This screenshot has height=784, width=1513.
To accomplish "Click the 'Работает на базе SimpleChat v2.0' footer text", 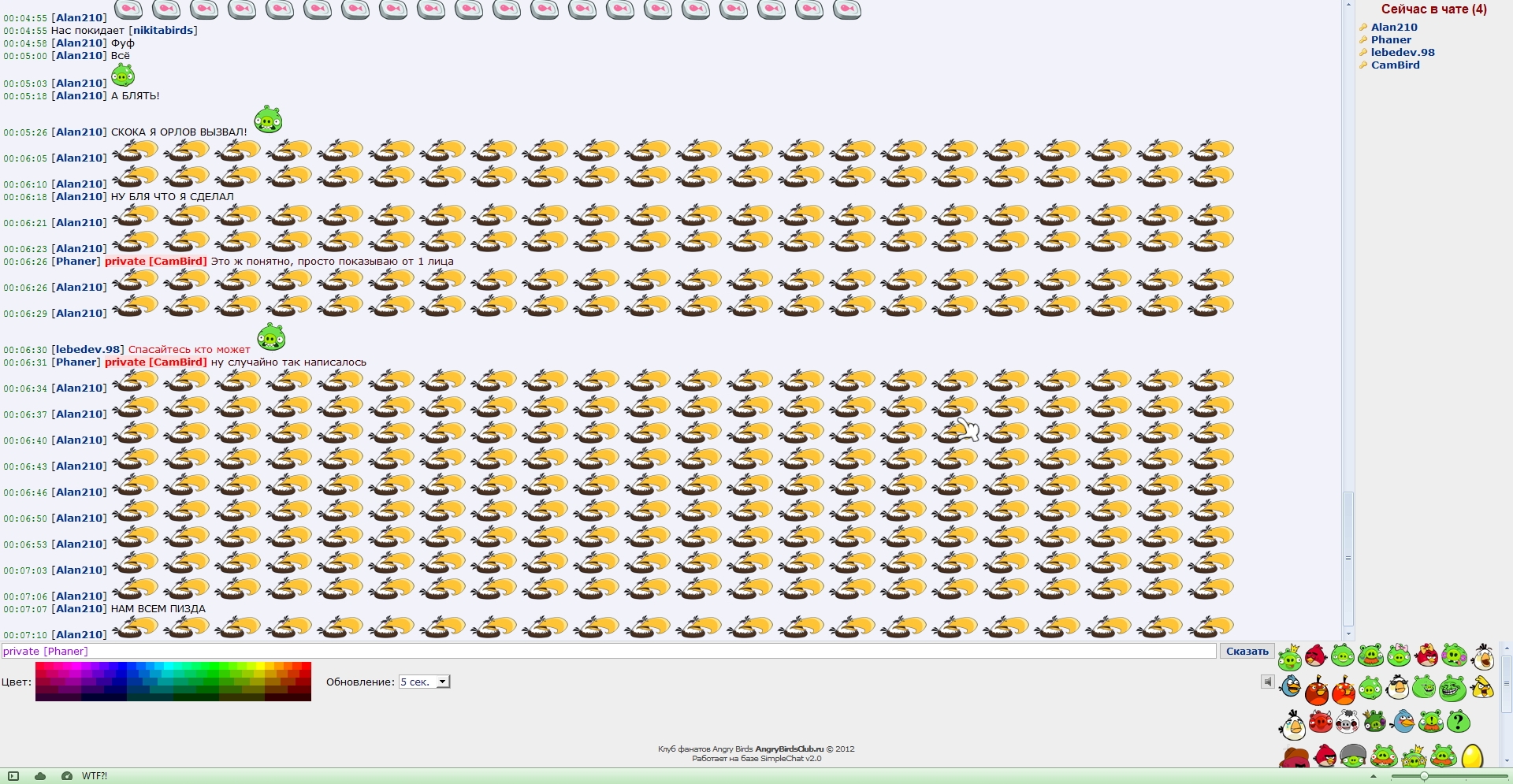I will coord(756,759).
